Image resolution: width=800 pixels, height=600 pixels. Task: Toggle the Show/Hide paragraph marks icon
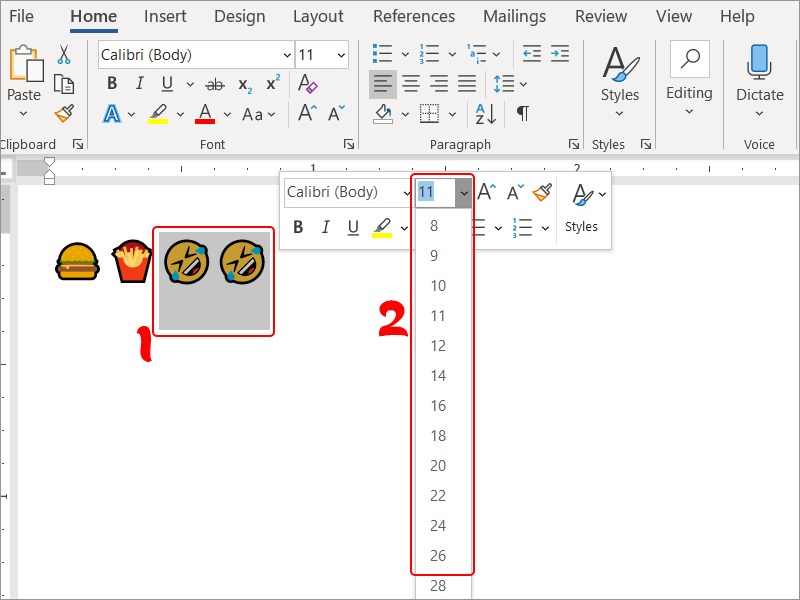[522, 112]
